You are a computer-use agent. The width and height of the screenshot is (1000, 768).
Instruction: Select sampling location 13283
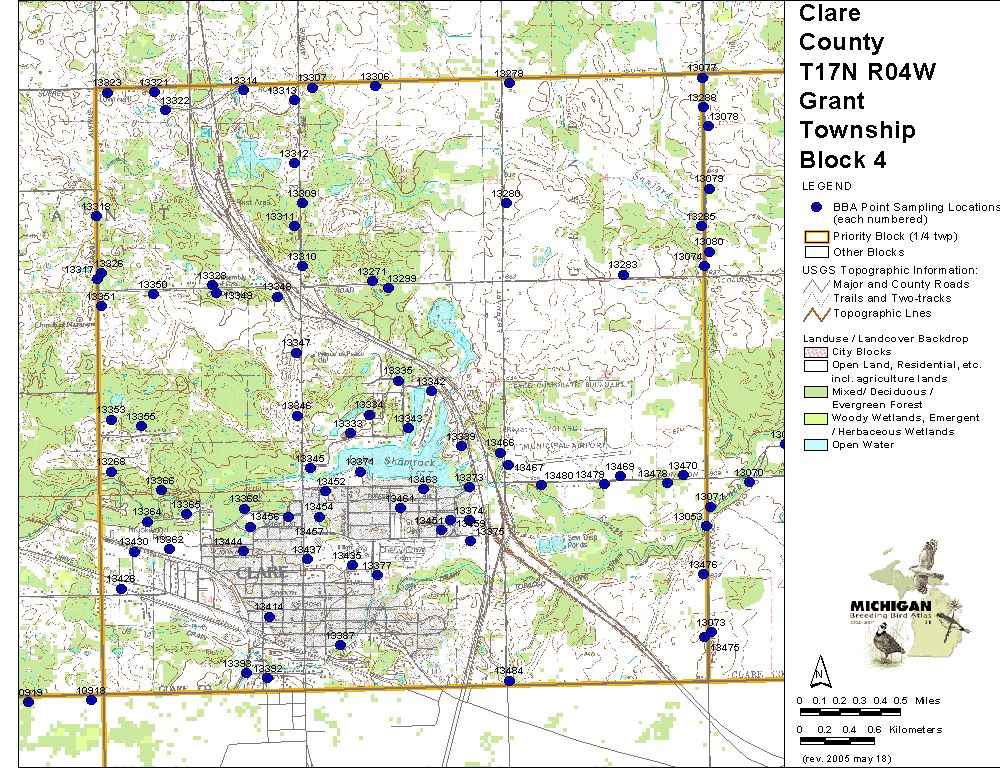click(622, 274)
